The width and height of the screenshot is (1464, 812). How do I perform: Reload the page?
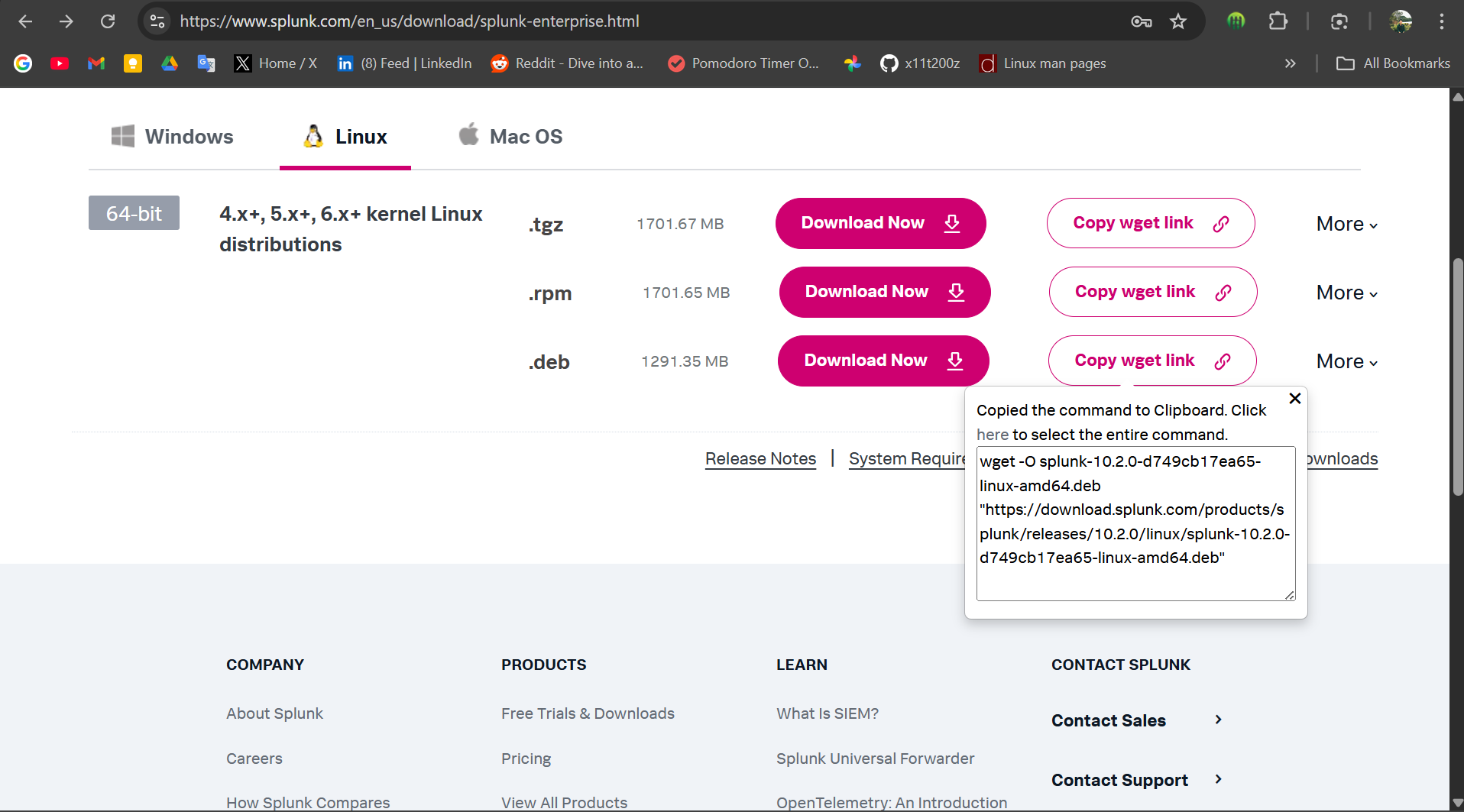tap(108, 21)
